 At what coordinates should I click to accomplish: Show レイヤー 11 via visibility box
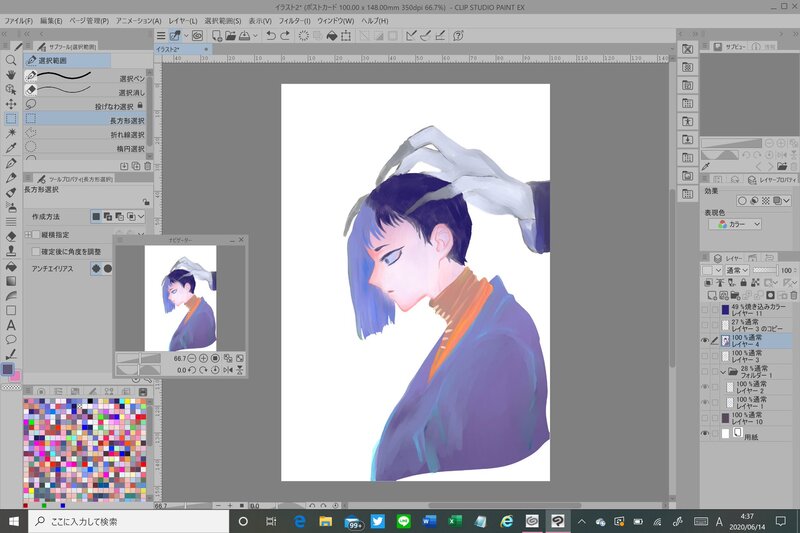[x=705, y=310]
